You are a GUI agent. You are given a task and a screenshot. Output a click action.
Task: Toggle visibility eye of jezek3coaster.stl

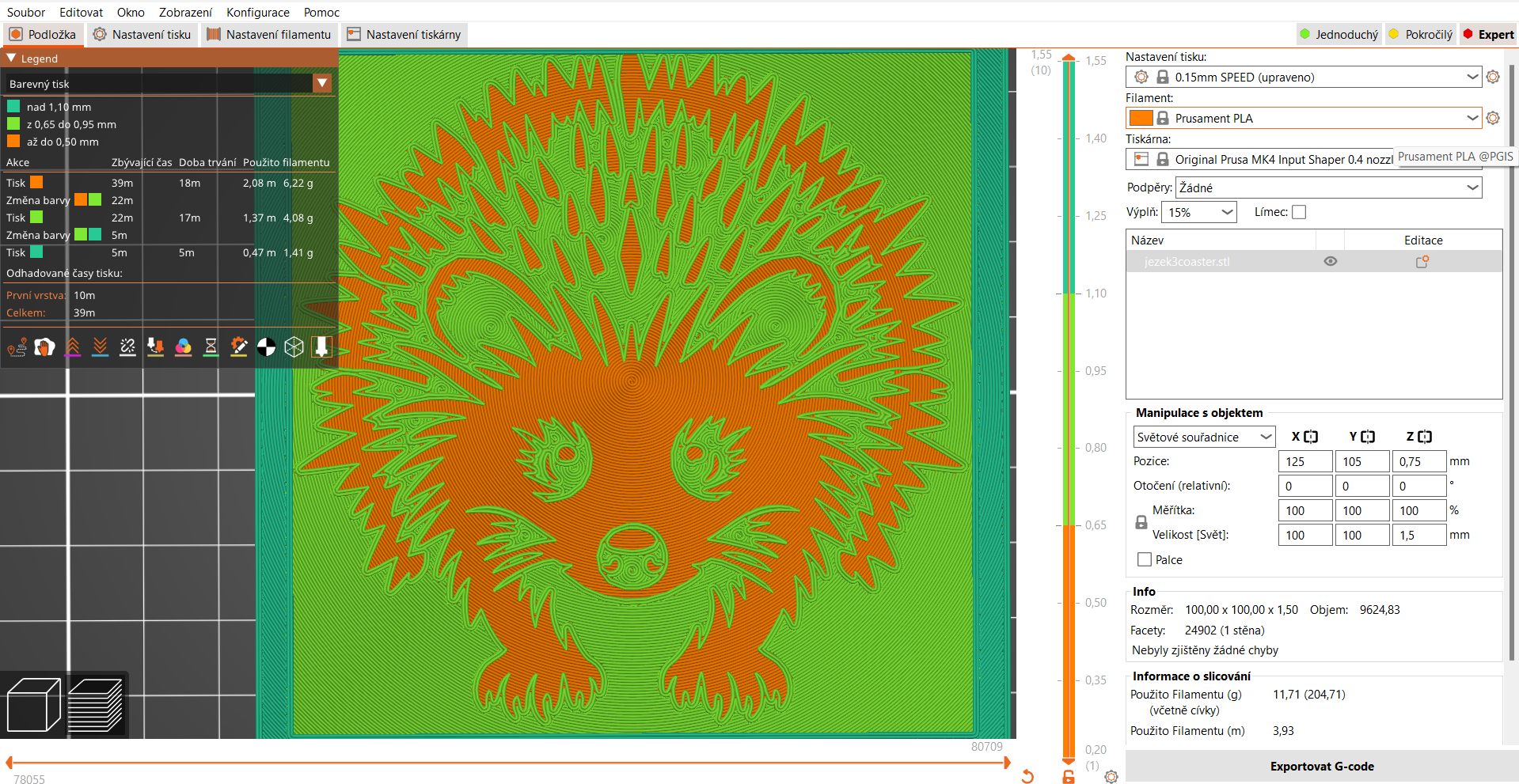pyautogui.click(x=1331, y=262)
